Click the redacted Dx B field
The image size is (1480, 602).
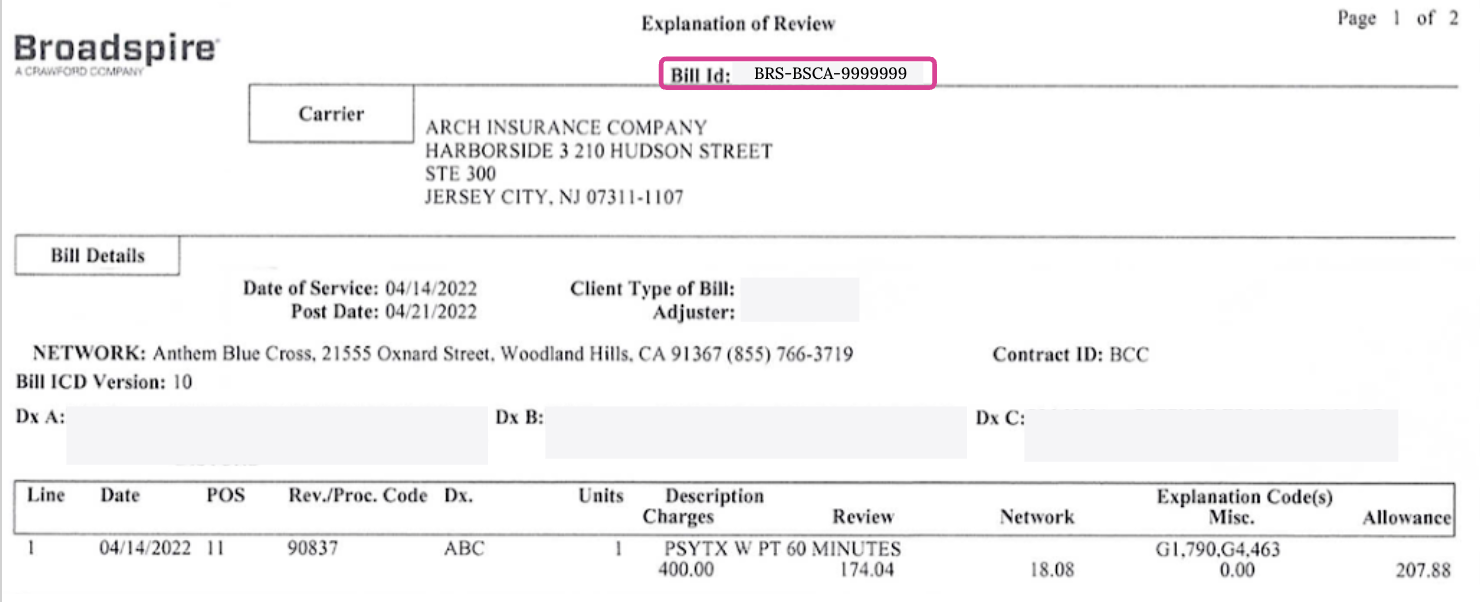pyautogui.click(x=755, y=433)
